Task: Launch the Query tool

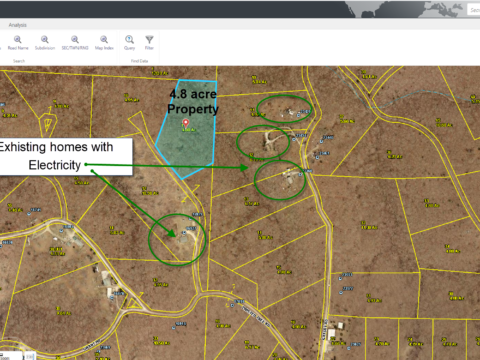Action: coord(129,43)
